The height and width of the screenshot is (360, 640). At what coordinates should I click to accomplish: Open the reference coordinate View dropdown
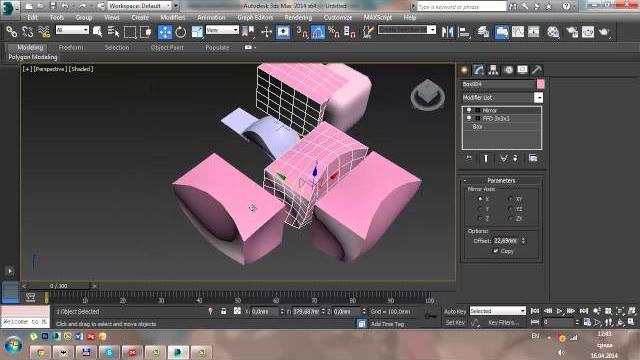(222, 30)
